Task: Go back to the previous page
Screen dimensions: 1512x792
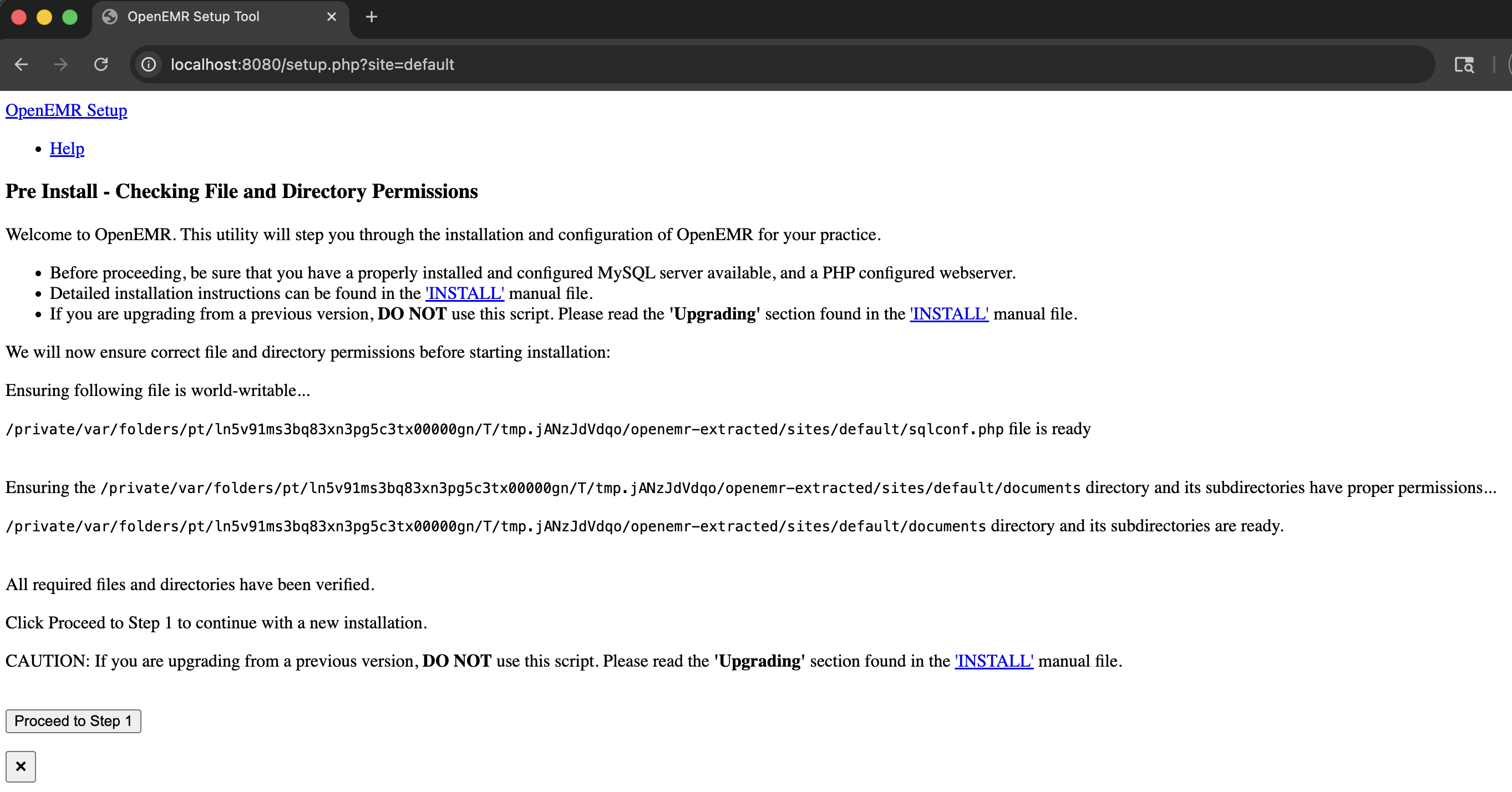Action: [21, 64]
